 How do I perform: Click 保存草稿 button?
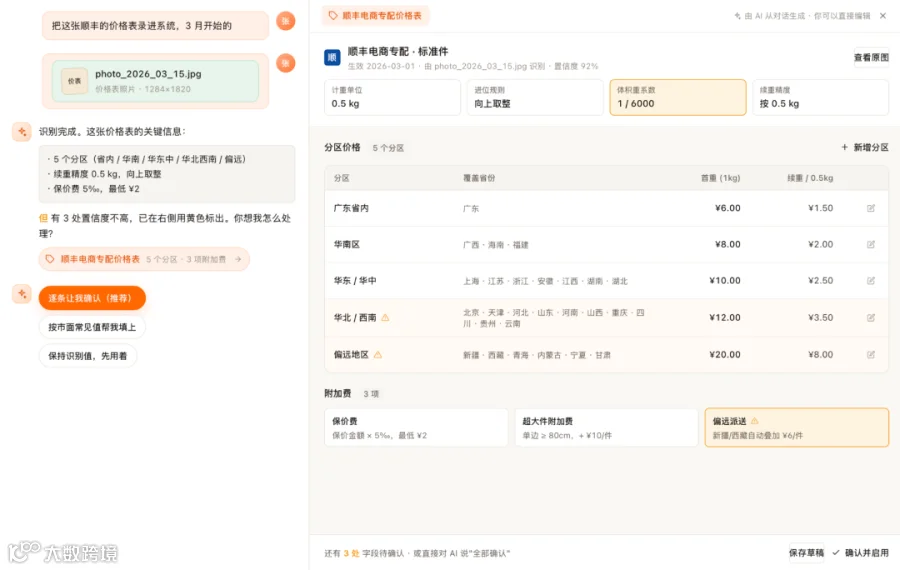pos(806,553)
